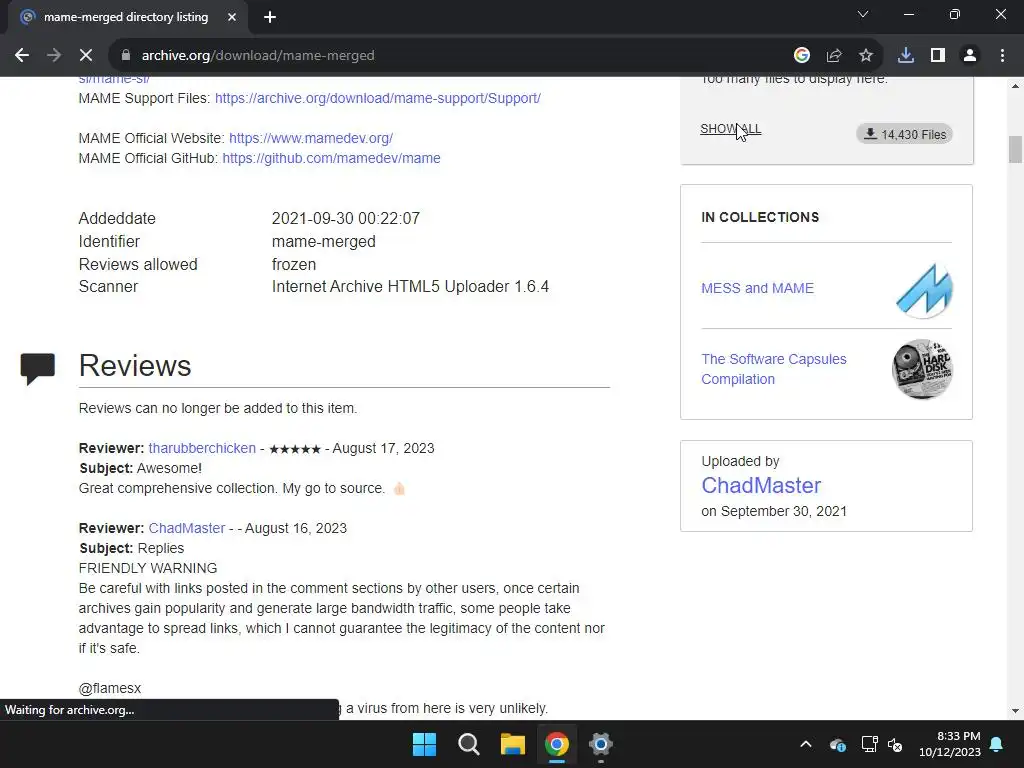Viewport: 1024px width, 768px height.
Task: Close the mame-merged directory listing tab
Action: click(232, 17)
